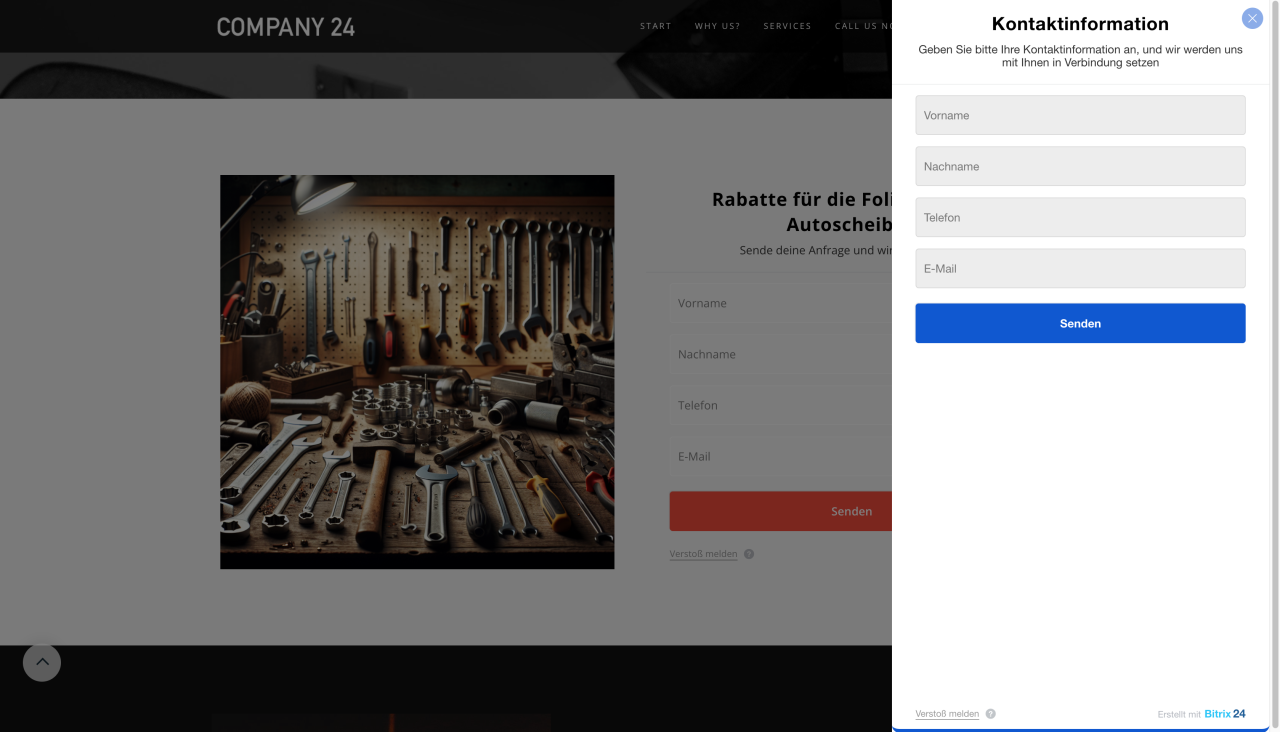Click the scroll-to-top arrow button
The width and height of the screenshot is (1280, 732).
42,662
